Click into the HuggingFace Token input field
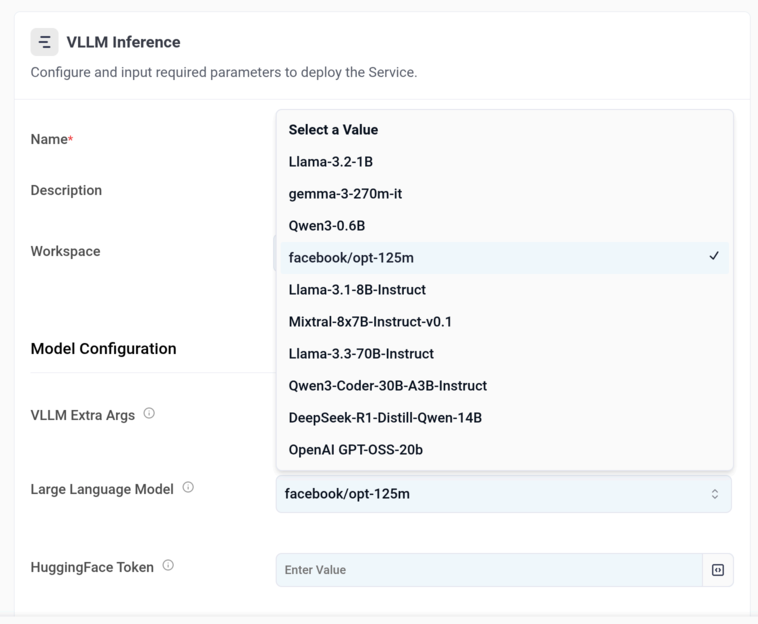Image resolution: width=758 pixels, height=624 pixels. tap(489, 570)
